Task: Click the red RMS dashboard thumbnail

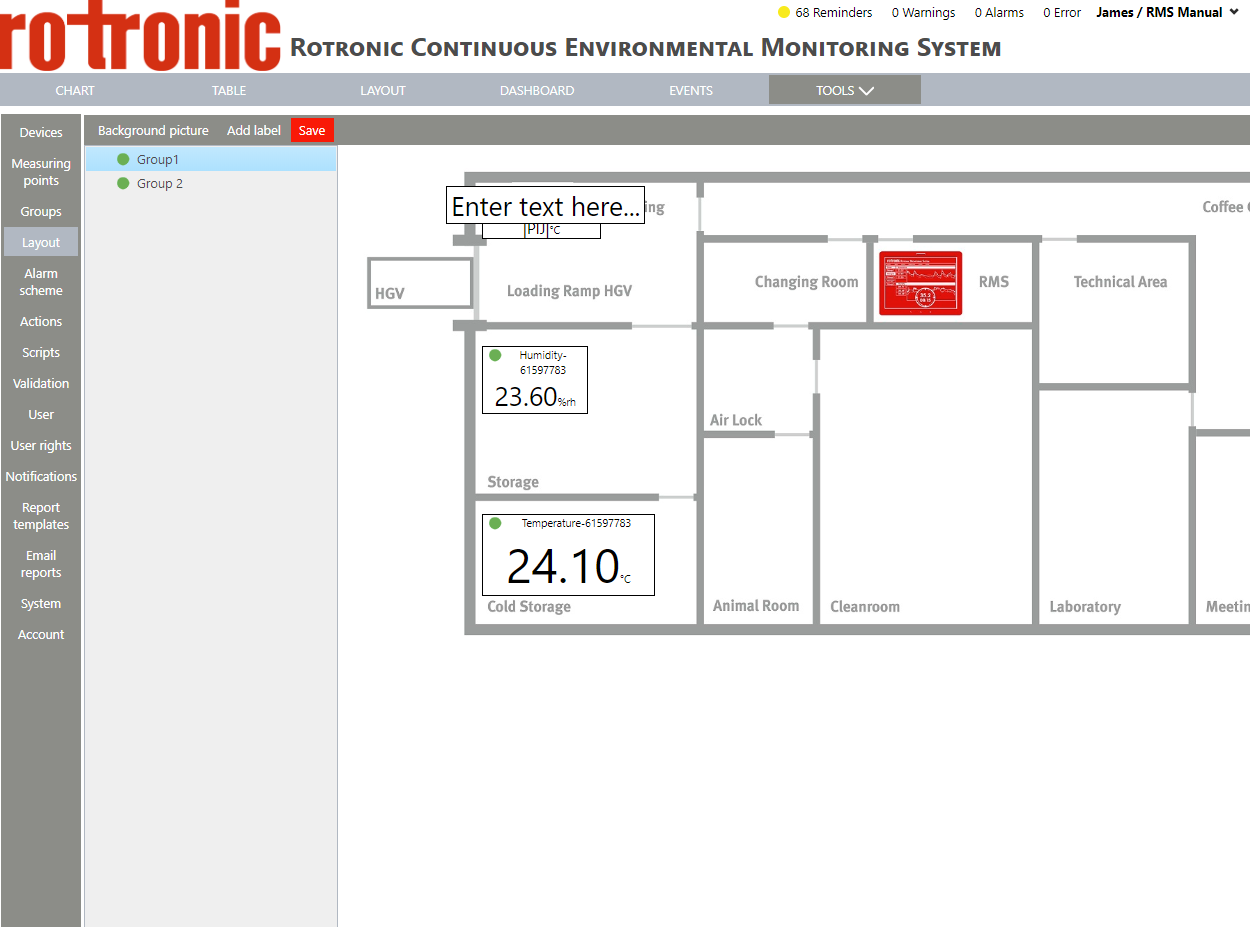Action: coord(920,284)
